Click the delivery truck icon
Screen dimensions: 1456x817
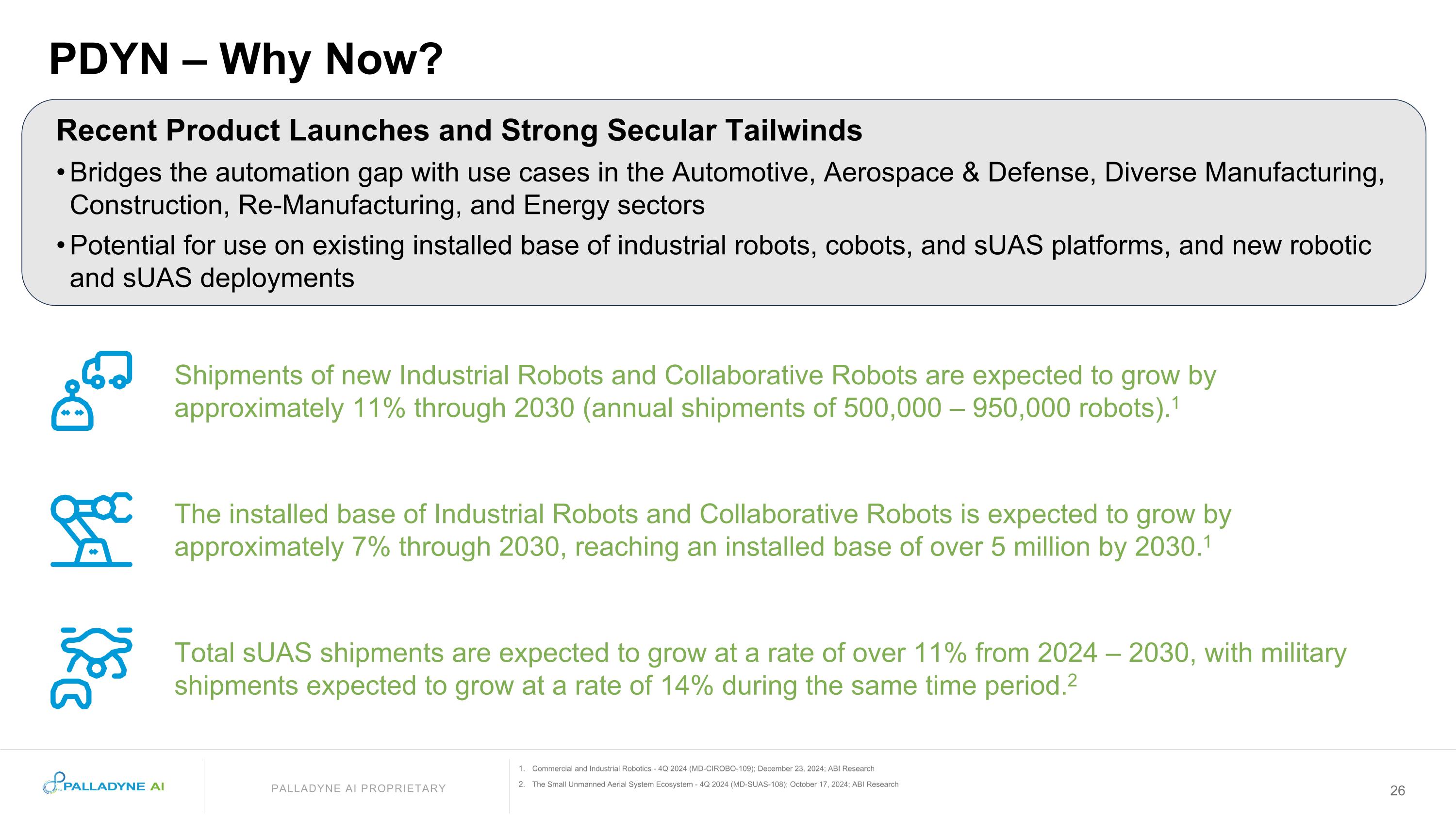(x=108, y=370)
